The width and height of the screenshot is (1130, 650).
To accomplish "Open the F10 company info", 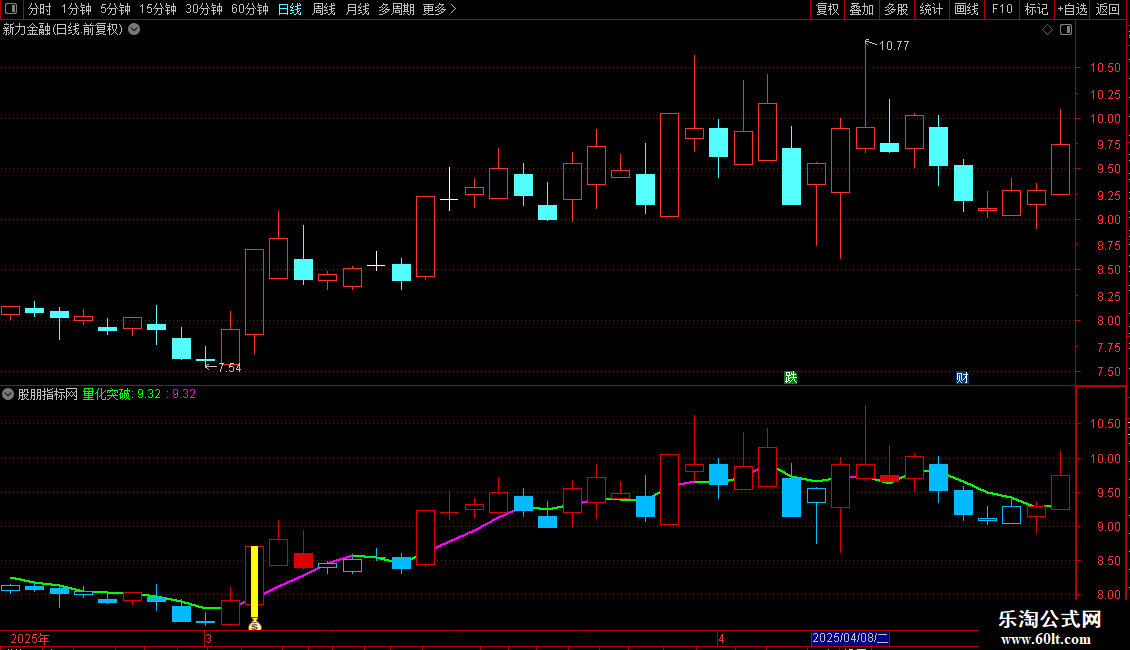I will [1002, 9].
